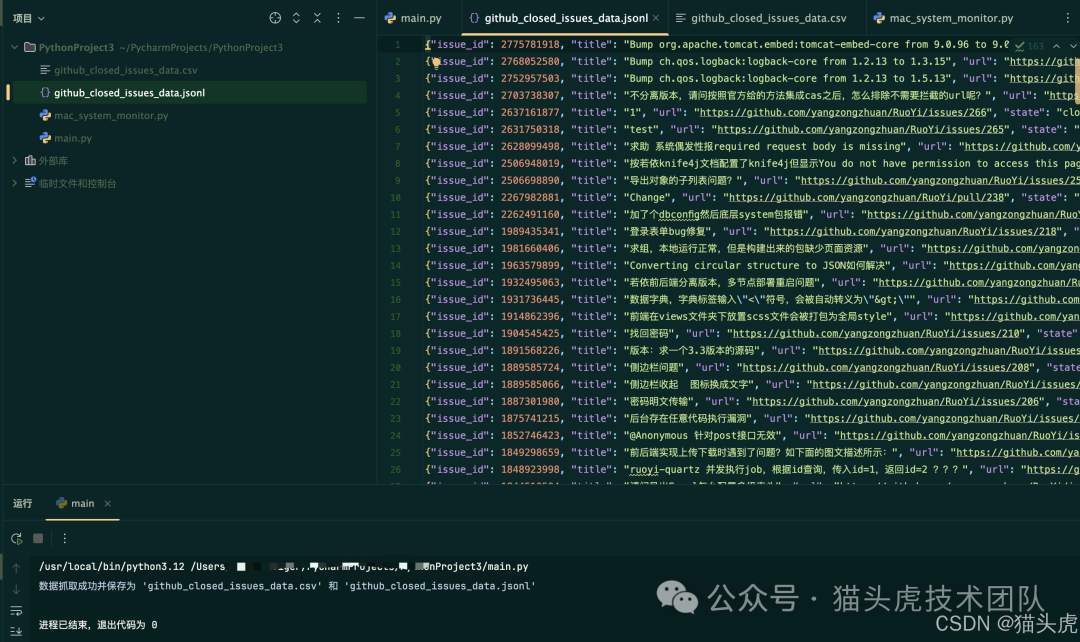Image resolution: width=1080 pixels, height=642 pixels.
Task: Rerun the main script
Action: pyautogui.click(x=17, y=539)
